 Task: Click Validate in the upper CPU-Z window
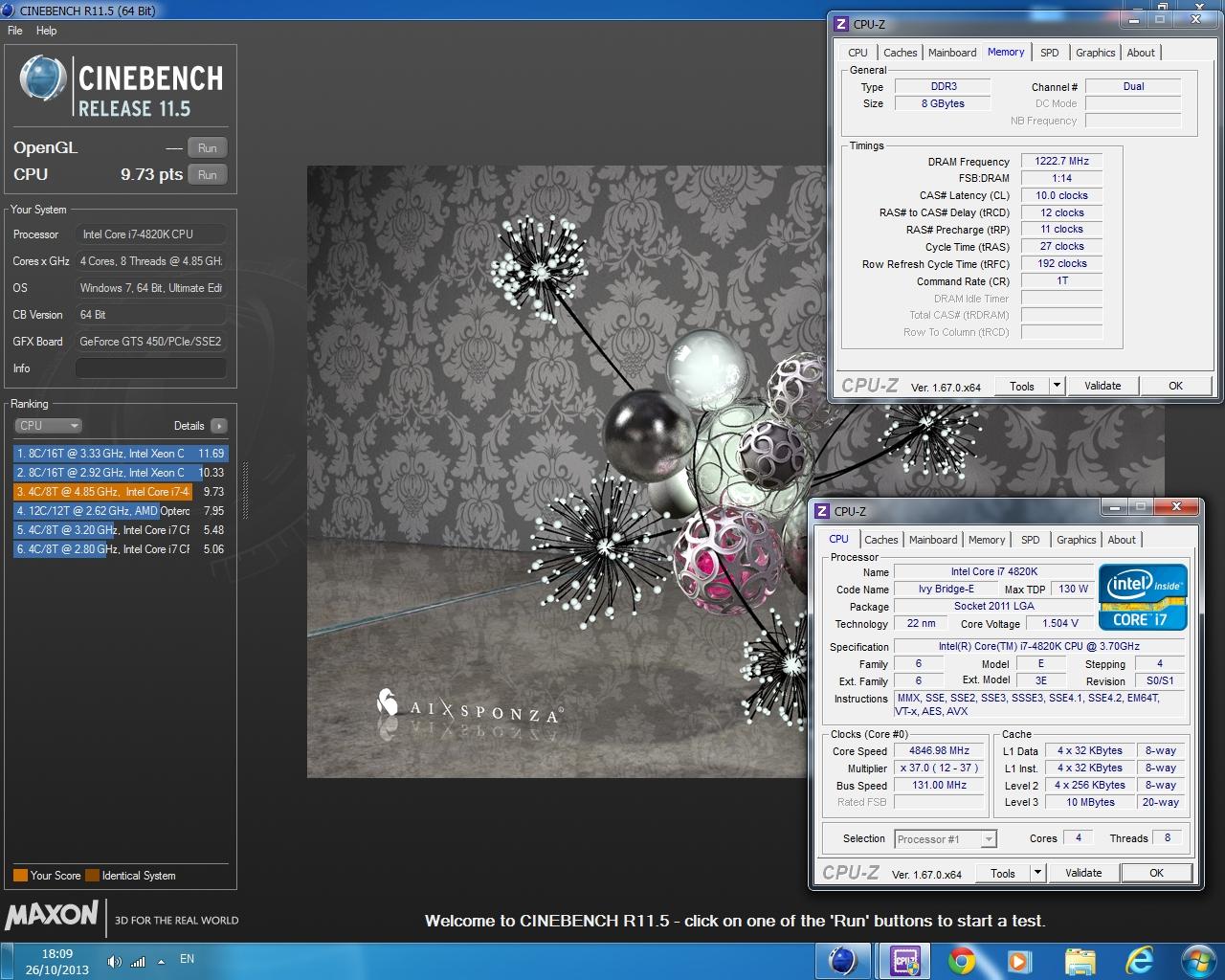tap(1102, 386)
